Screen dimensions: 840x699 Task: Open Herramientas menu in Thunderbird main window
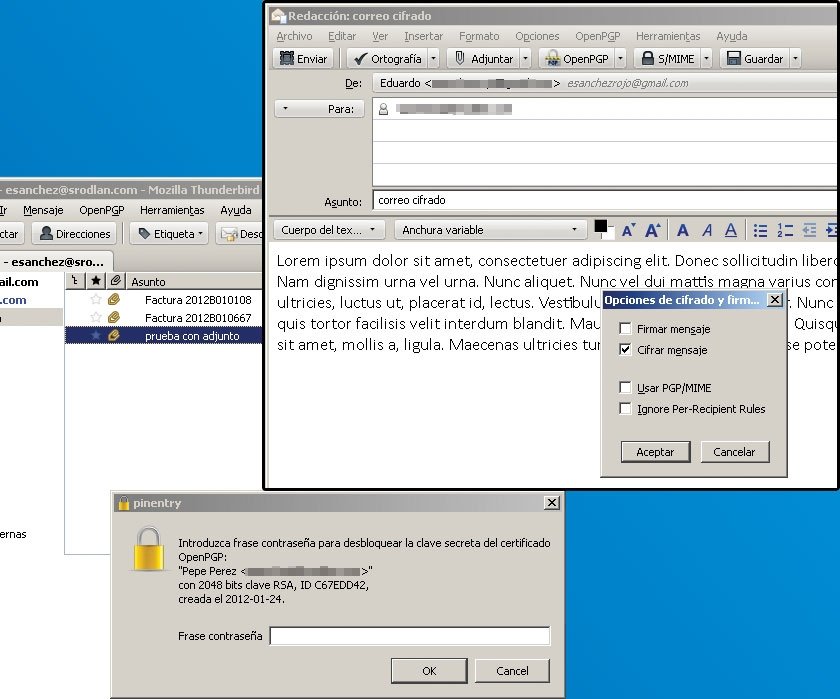coord(172,210)
